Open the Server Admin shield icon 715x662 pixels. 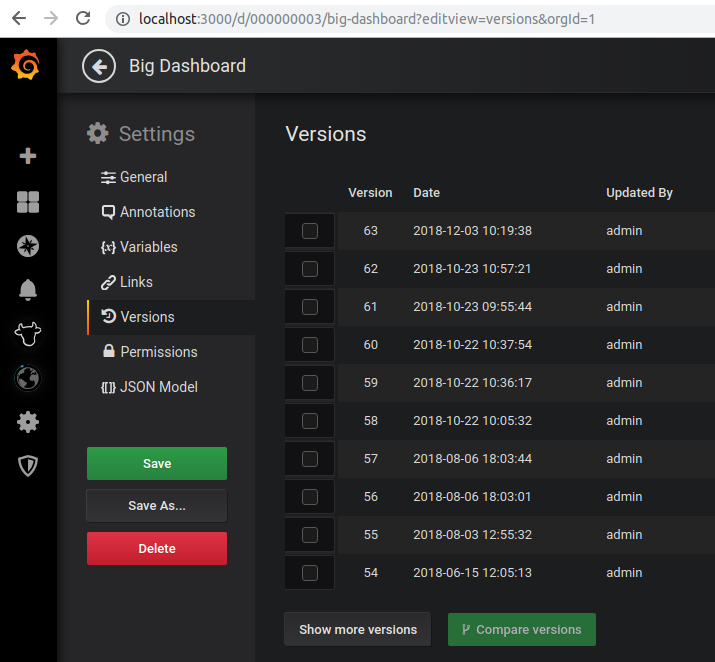point(28,466)
